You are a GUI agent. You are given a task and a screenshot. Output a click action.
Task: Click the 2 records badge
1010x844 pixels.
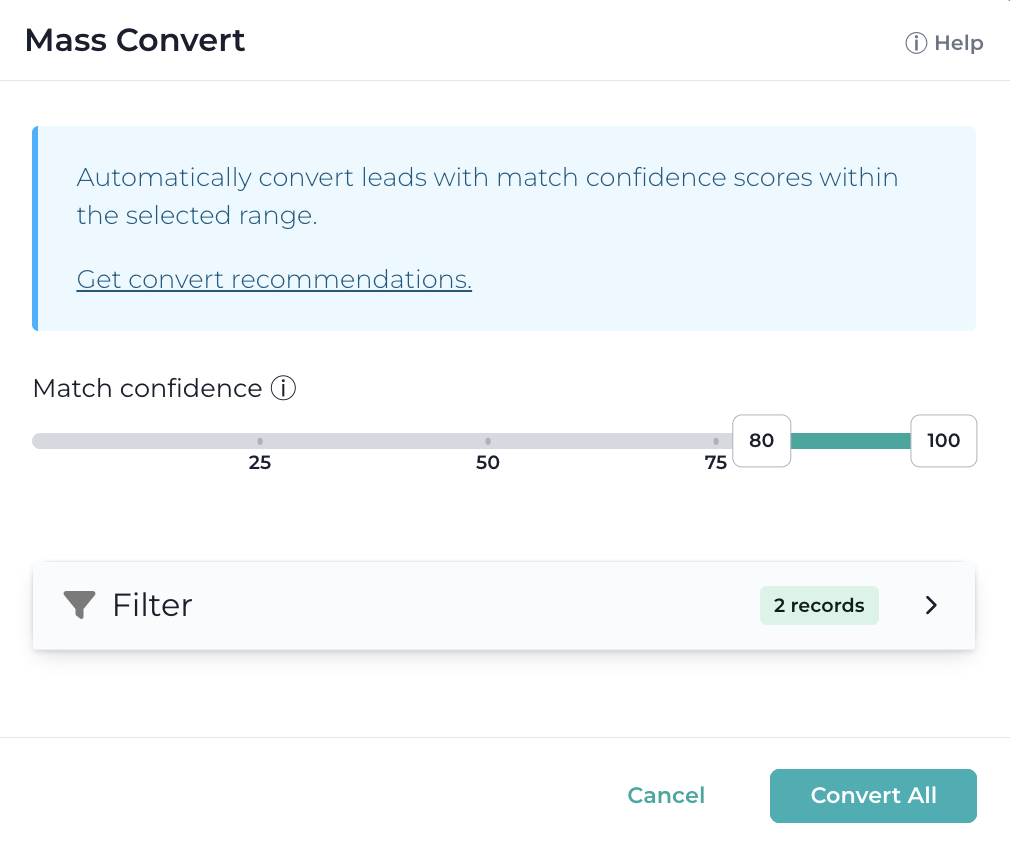[x=819, y=606]
